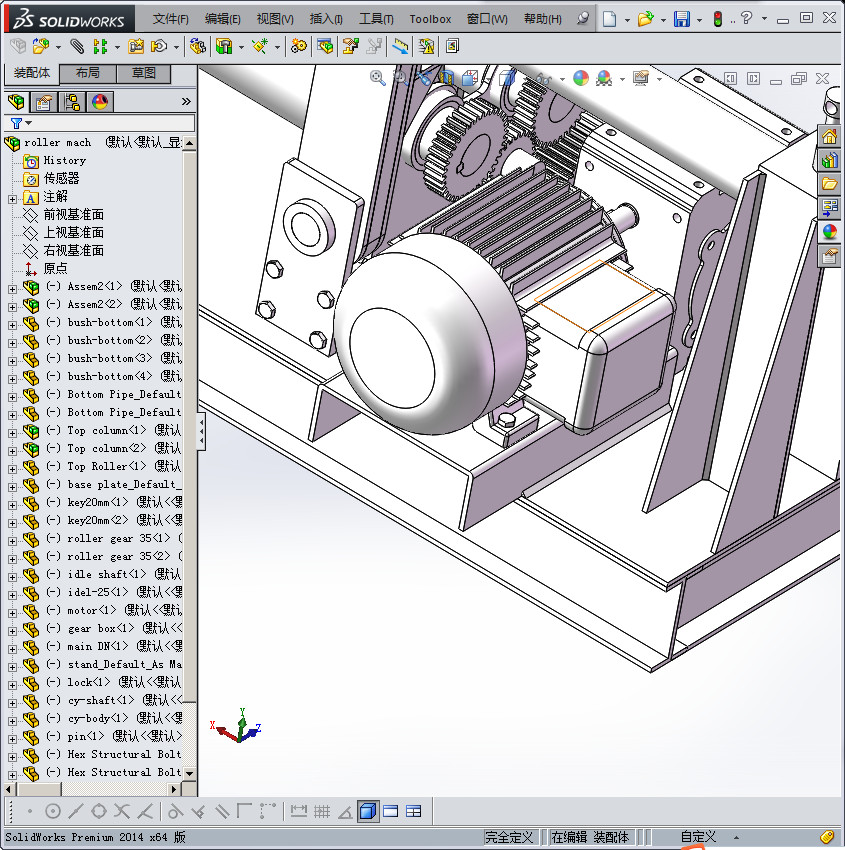Click the Linear Component Pattern icon
Screen dimensions: 845x850
(x=100, y=47)
